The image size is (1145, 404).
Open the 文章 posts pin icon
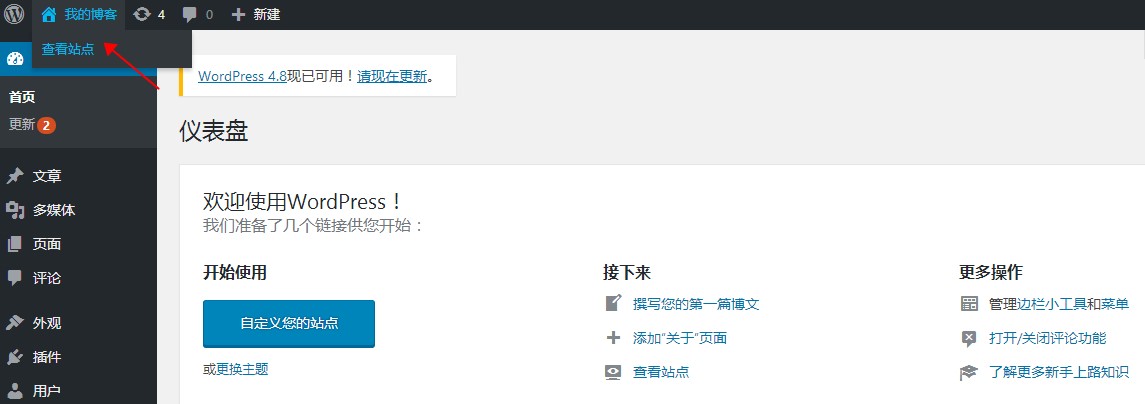click(x=15, y=176)
